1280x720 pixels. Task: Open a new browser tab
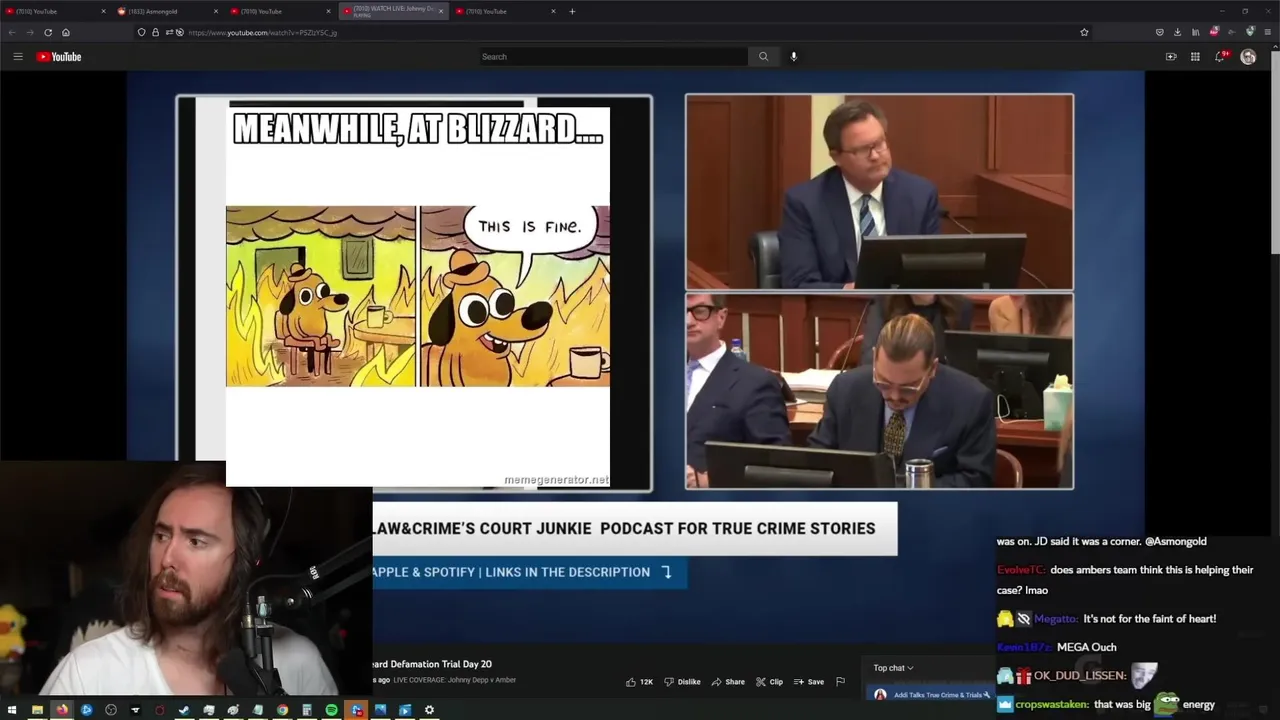point(572,11)
